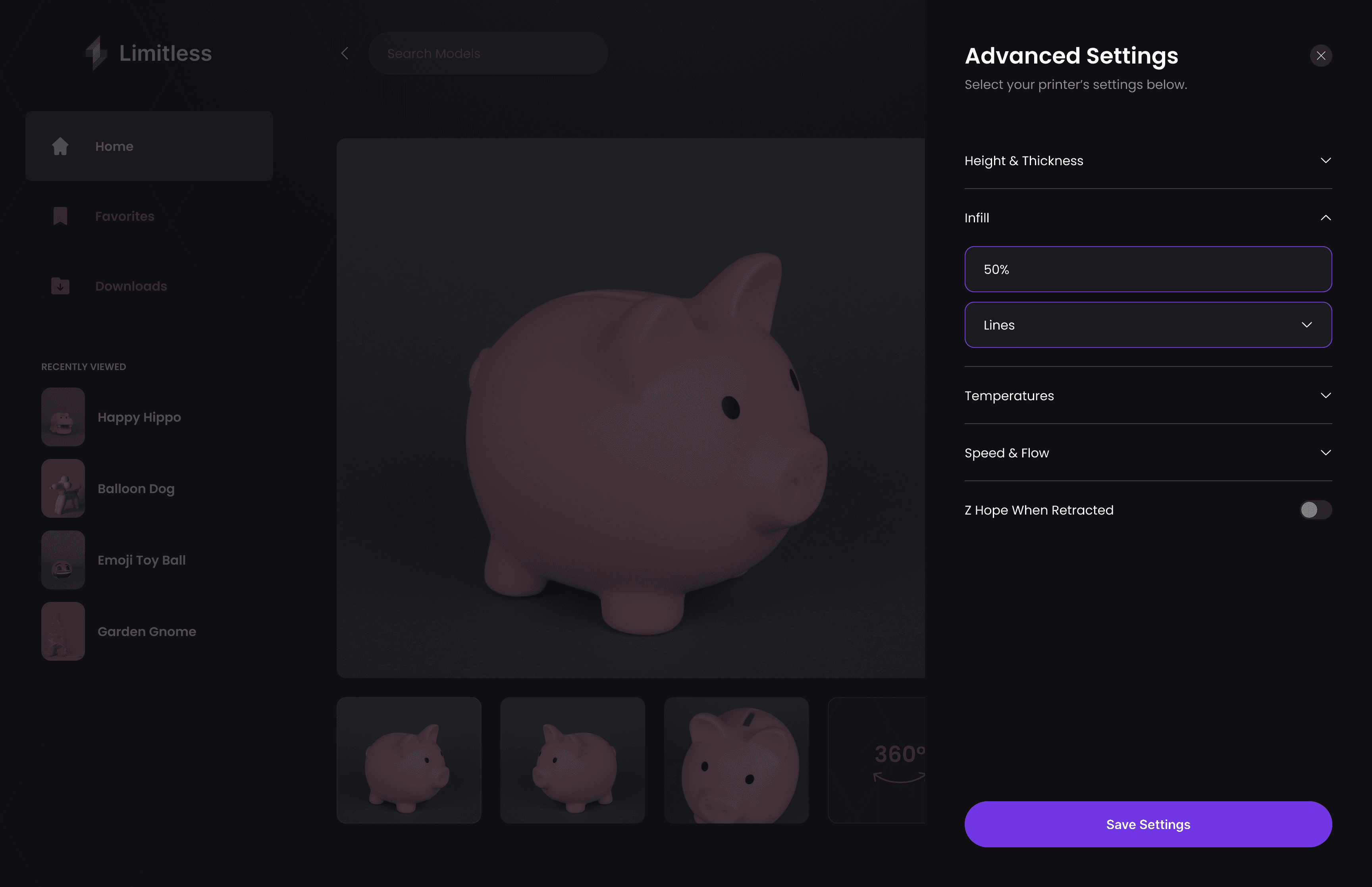Image resolution: width=1372 pixels, height=887 pixels.
Task: Select the front-facing piggy bank thumbnail
Action: pos(736,760)
